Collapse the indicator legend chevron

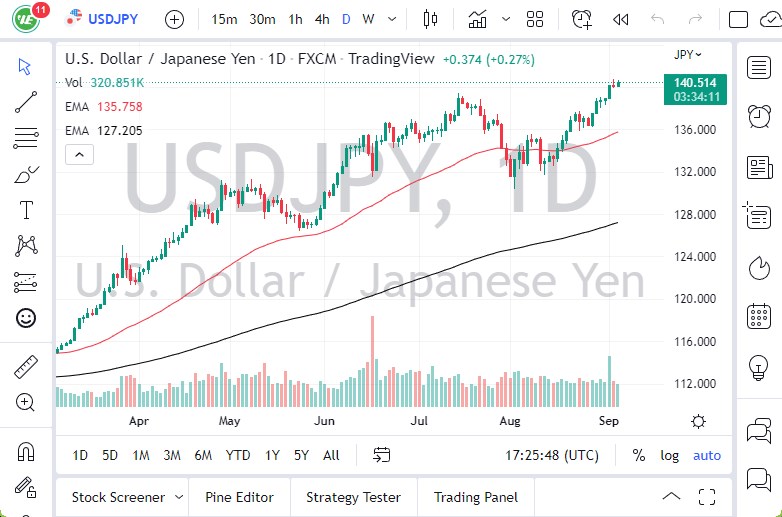coord(78,154)
